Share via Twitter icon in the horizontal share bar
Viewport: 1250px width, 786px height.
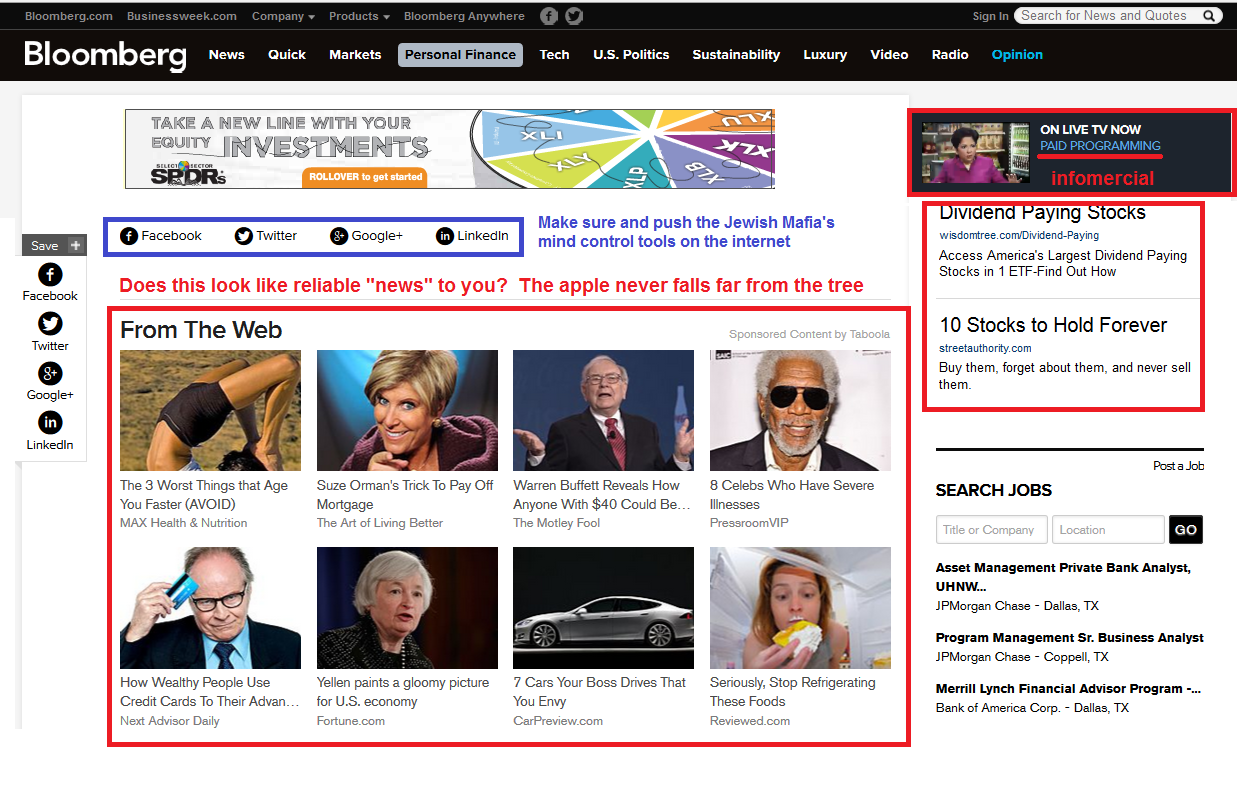click(x=244, y=236)
